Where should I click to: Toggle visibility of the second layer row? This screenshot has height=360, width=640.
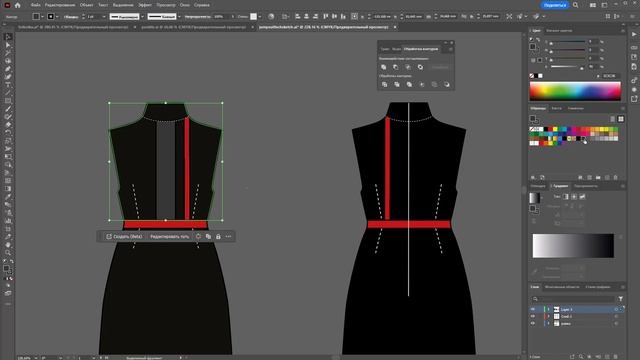tap(533, 316)
